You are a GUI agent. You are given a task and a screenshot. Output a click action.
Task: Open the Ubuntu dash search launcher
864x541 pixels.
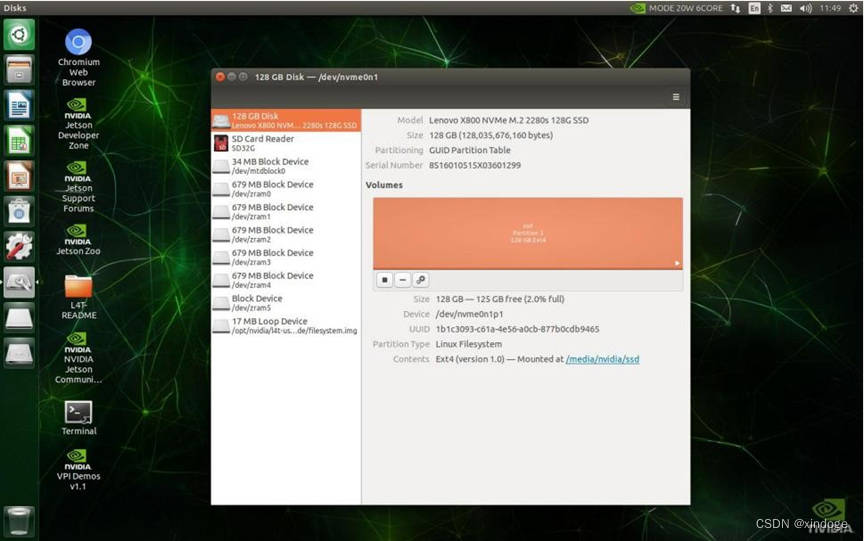click(x=19, y=35)
